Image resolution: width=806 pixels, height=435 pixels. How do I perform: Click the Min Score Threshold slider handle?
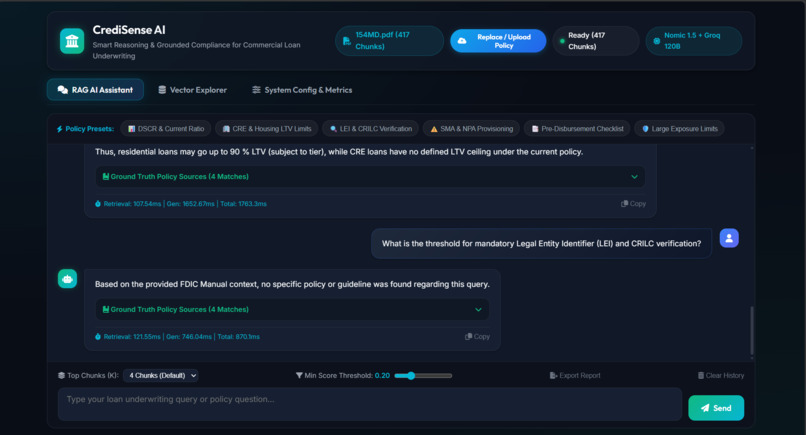tap(411, 376)
